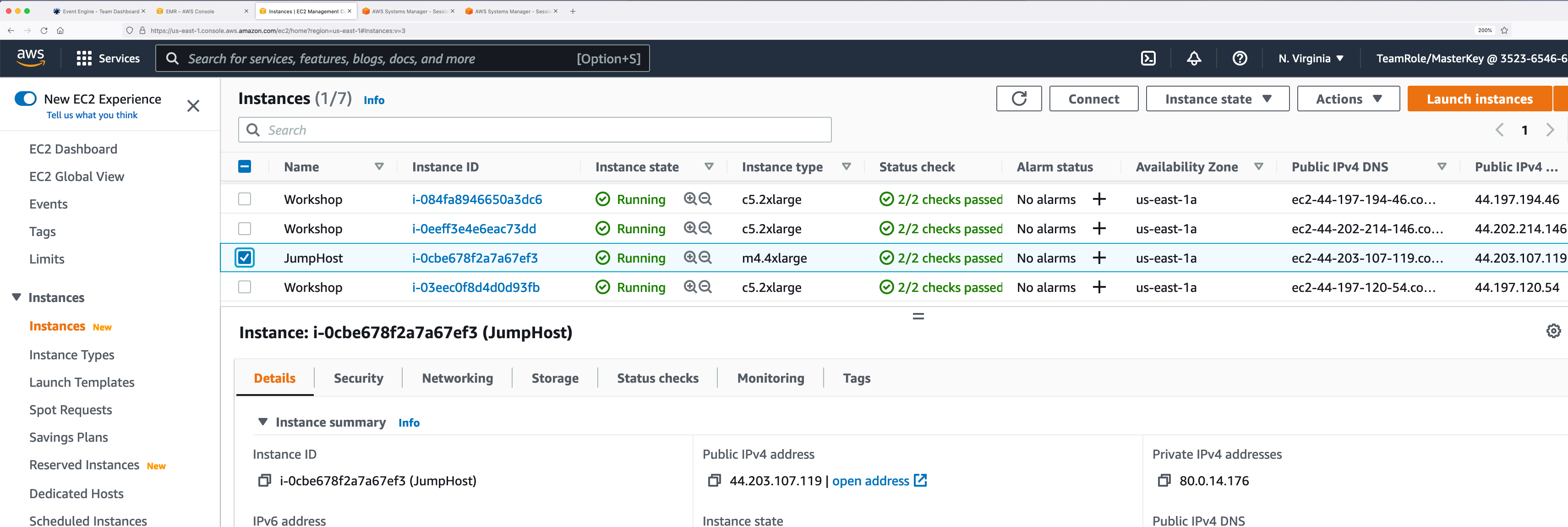Viewport: 1568px width, 527px height.
Task: Toggle the select-all instances header checkbox
Action: [x=245, y=166]
